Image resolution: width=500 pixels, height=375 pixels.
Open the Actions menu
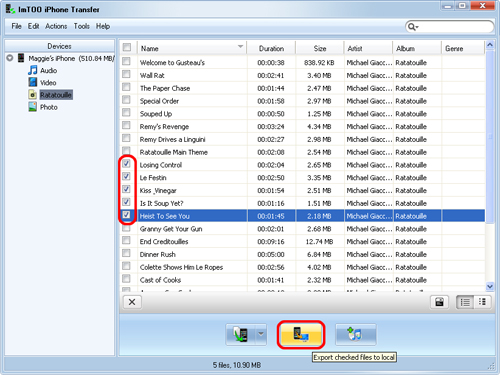[56, 26]
